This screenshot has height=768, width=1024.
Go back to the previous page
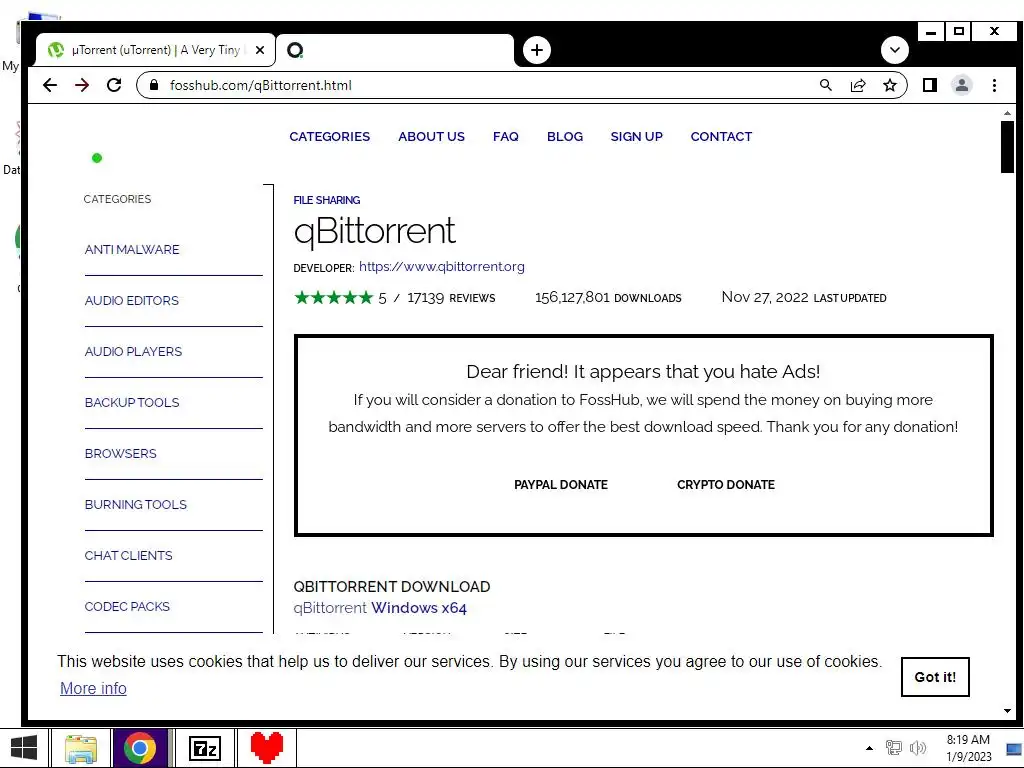click(x=50, y=85)
